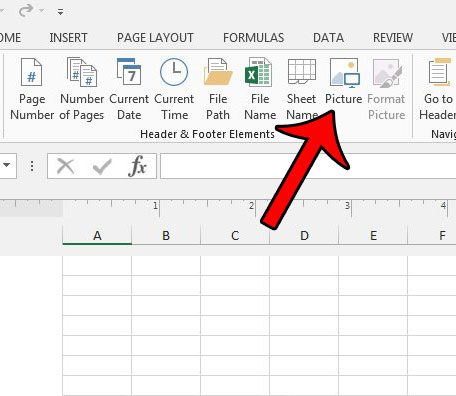Go to the REVIEW tab
The height and width of the screenshot is (396, 456).
click(x=393, y=38)
